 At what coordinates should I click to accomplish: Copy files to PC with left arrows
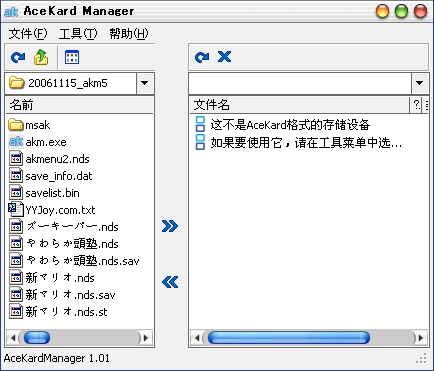[x=170, y=282]
